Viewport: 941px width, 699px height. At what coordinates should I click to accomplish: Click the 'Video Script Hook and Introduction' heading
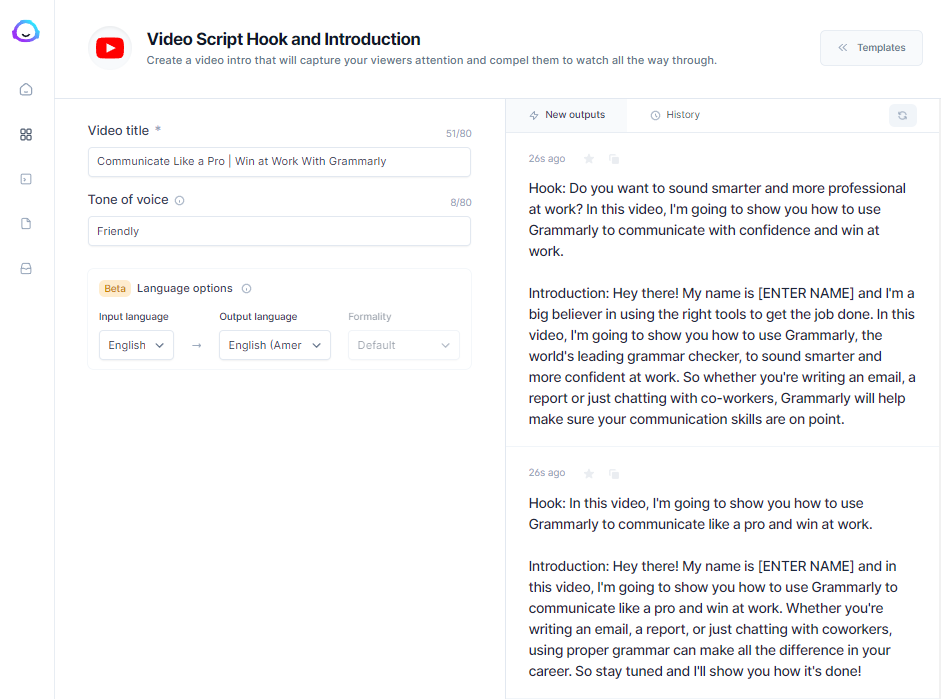pos(283,39)
